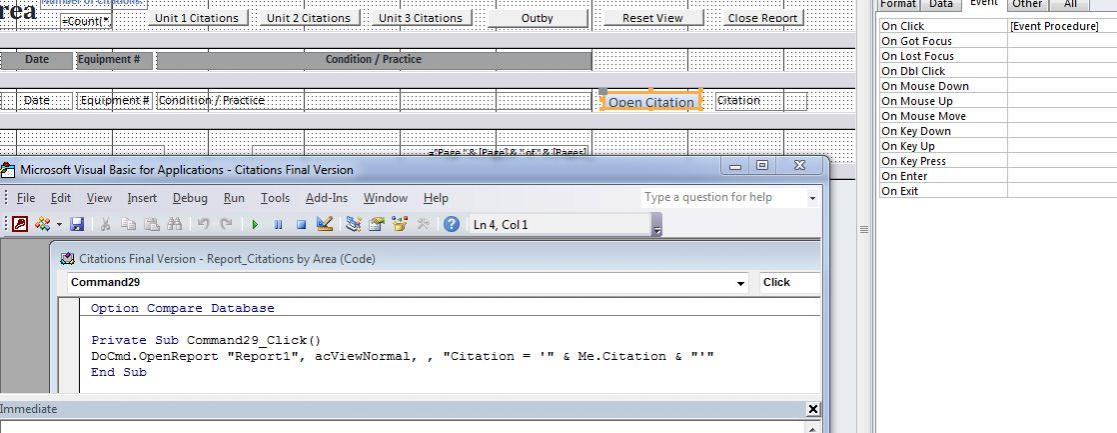Select the Open Citation button in the report
1117x433 pixels.
point(651,102)
